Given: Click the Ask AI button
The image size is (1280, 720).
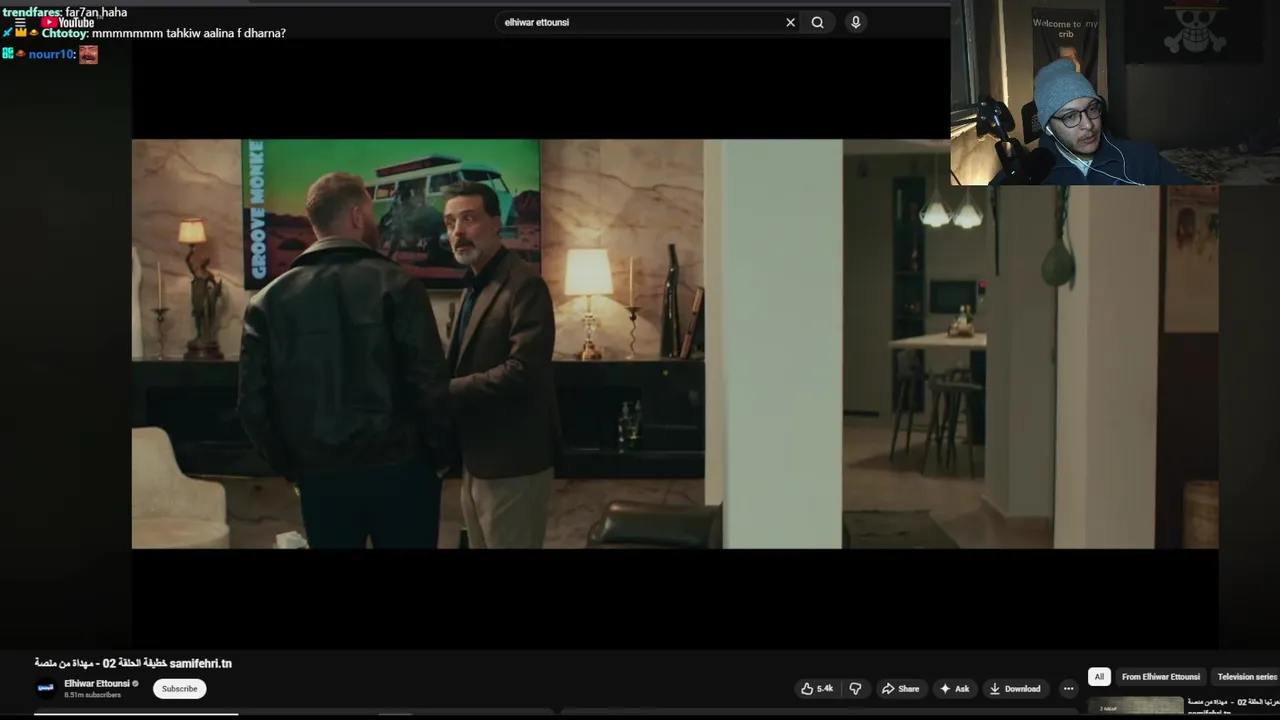Looking at the screenshot, I should tap(954, 689).
